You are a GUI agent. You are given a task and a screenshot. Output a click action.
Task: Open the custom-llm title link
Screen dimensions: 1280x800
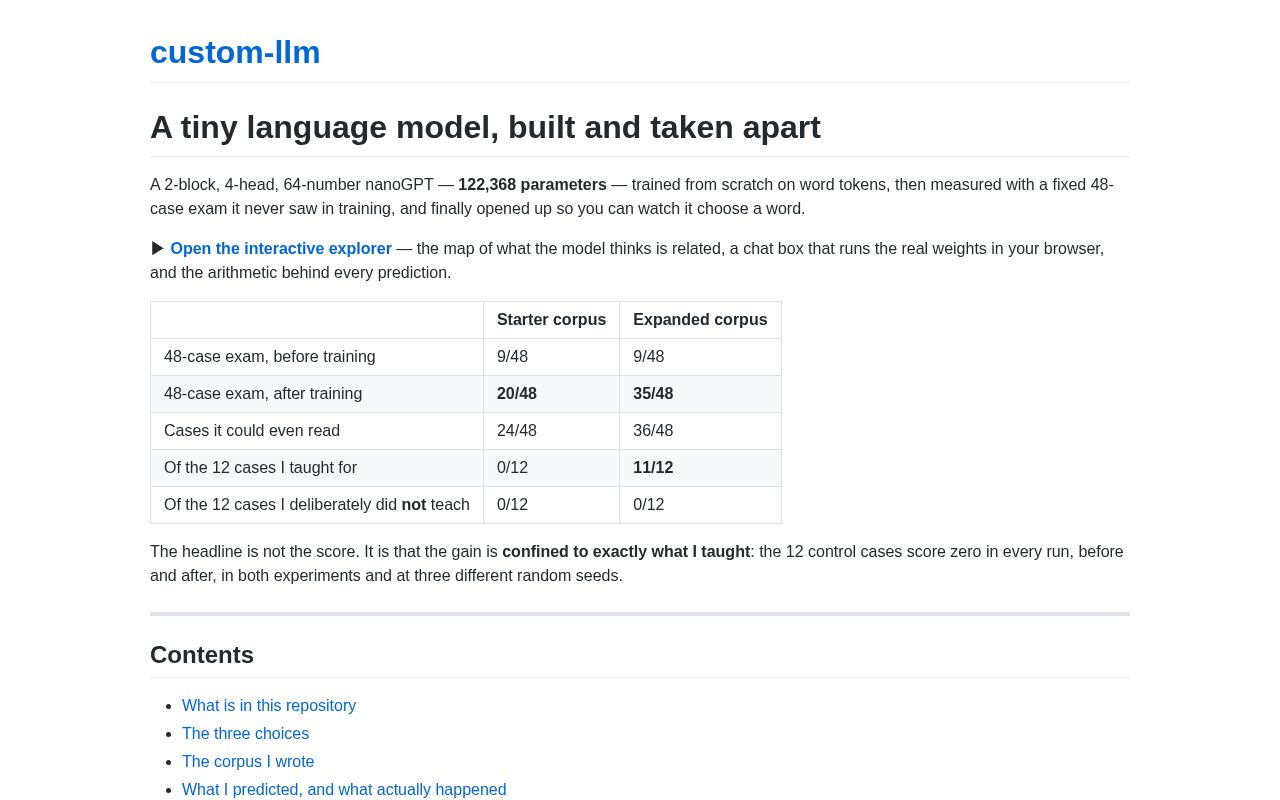[235, 52]
